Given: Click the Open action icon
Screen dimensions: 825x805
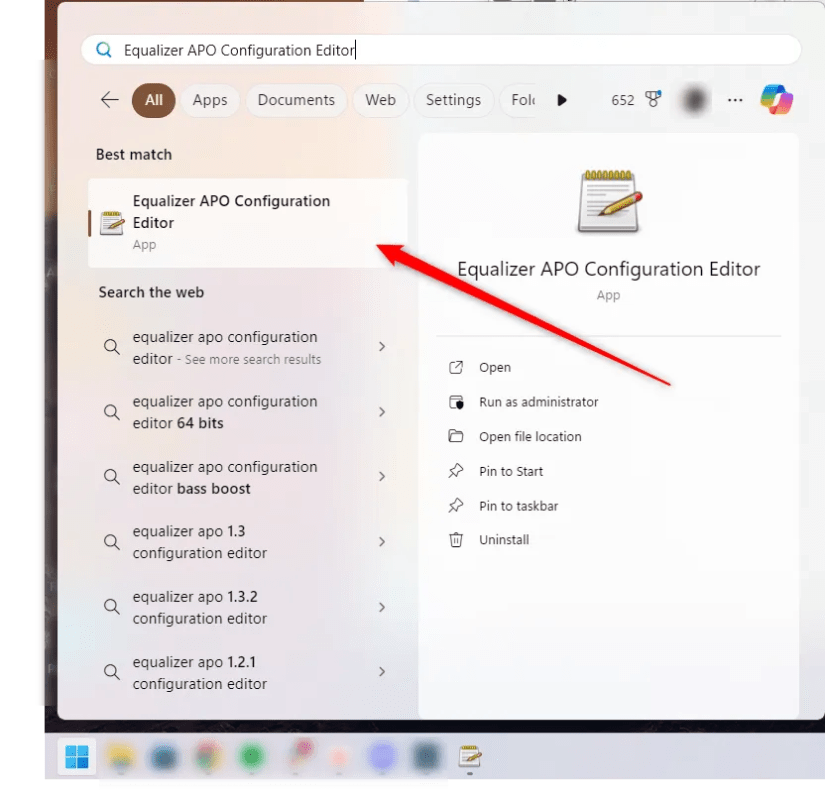Looking at the screenshot, I should [x=456, y=367].
